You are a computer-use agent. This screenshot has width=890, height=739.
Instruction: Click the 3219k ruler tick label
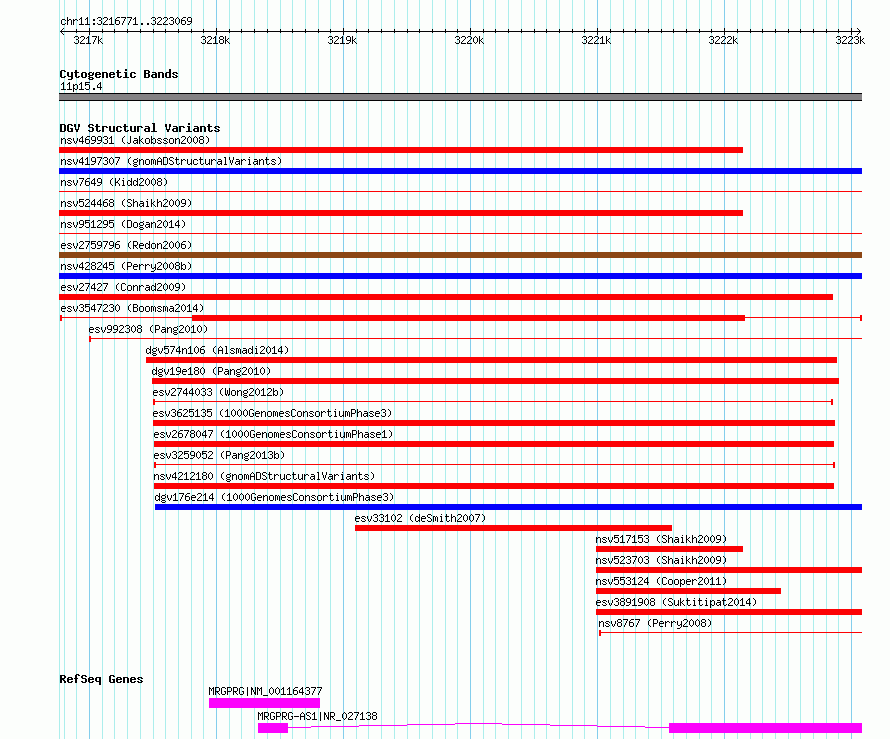[342, 40]
